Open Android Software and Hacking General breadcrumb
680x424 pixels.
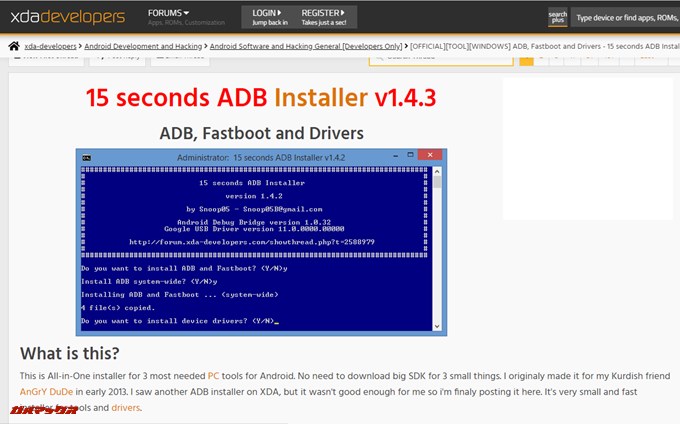point(306,46)
